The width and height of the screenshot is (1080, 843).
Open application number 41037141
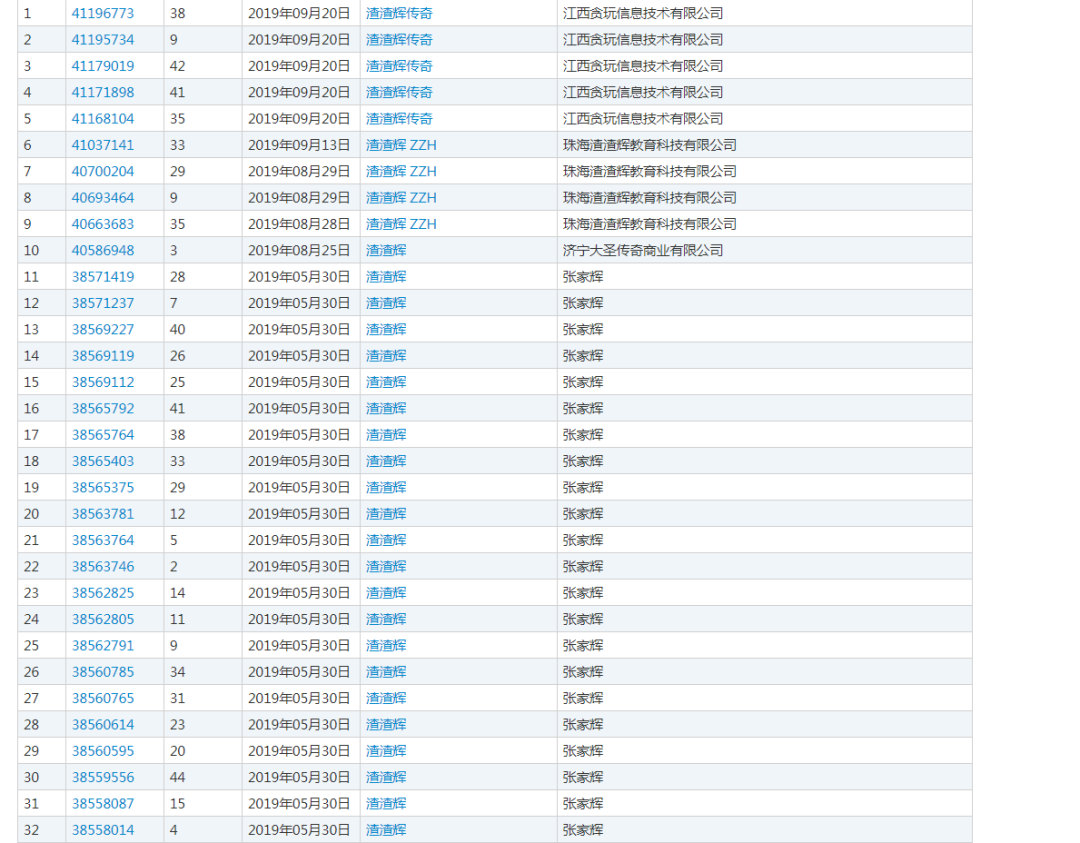(103, 145)
